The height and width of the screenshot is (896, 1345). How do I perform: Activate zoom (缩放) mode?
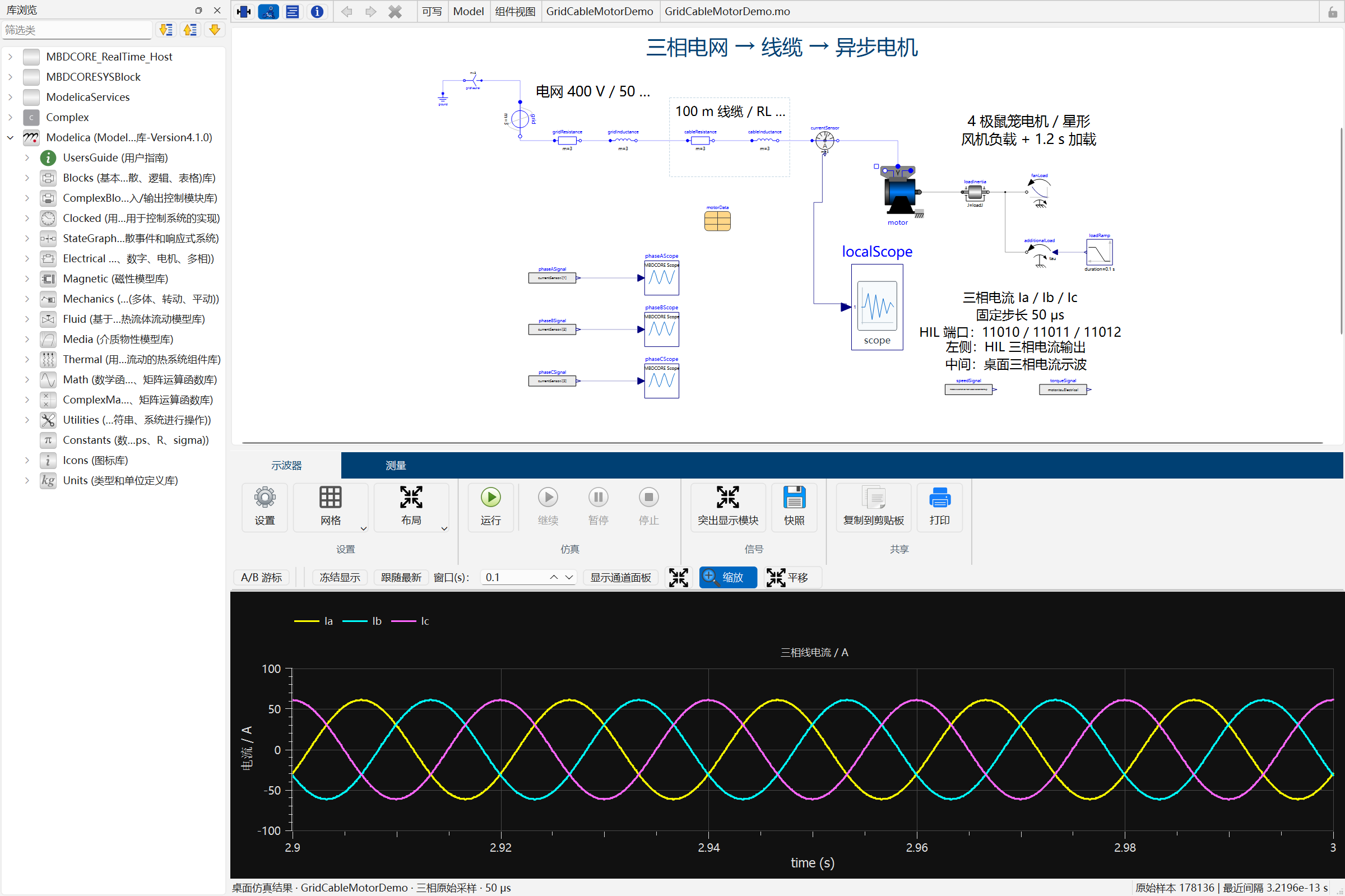point(728,578)
